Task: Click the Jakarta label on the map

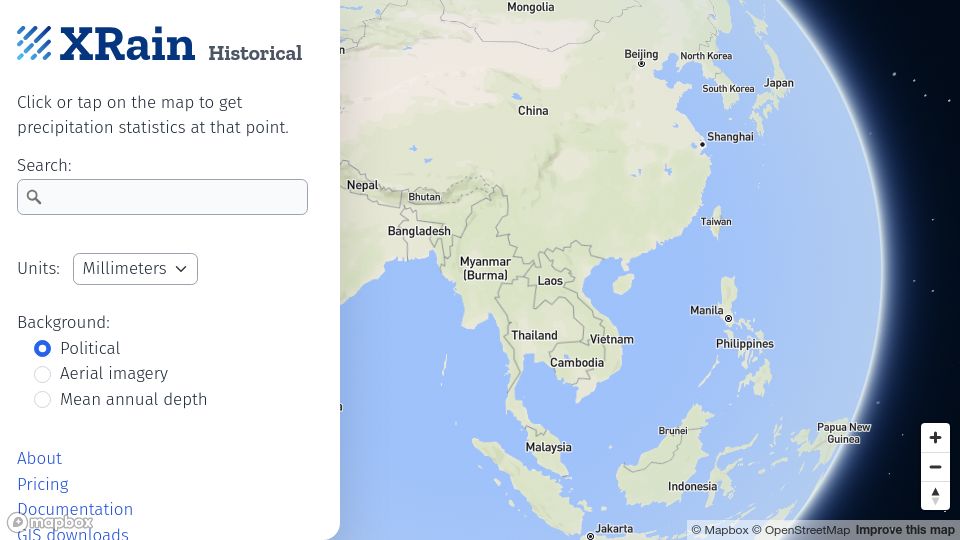Action: tap(613, 529)
